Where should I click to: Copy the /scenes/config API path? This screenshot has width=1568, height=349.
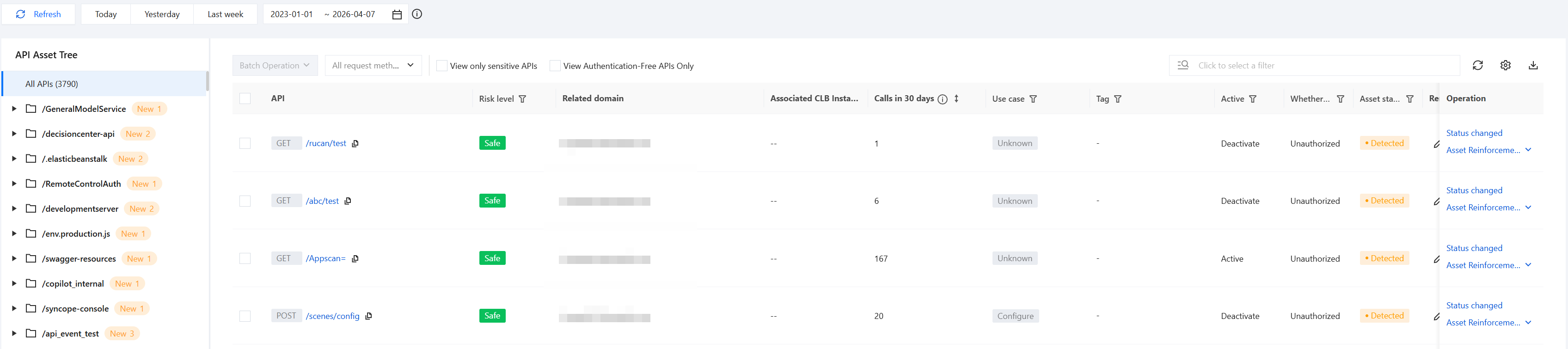coord(369,316)
